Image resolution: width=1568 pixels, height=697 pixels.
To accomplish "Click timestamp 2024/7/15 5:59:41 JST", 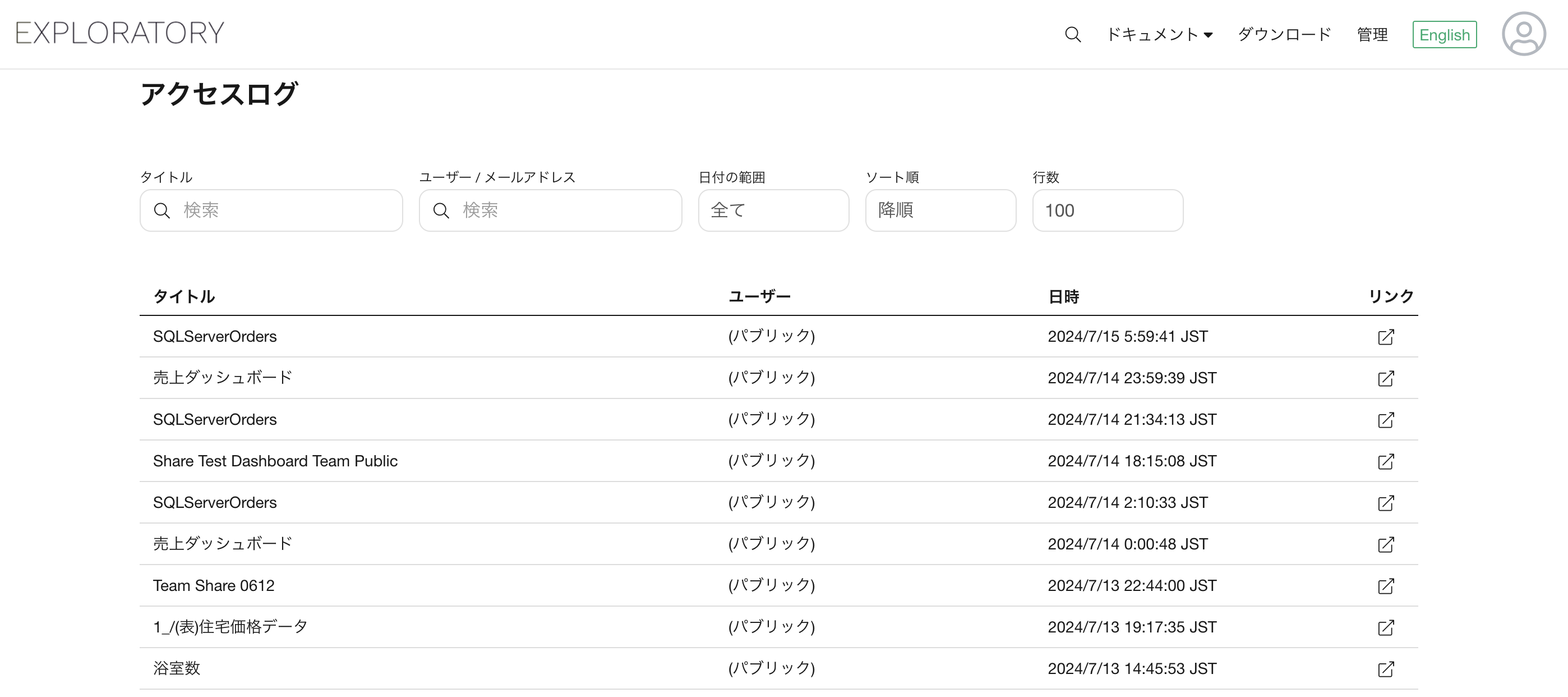I will [x=1127, y=336].
